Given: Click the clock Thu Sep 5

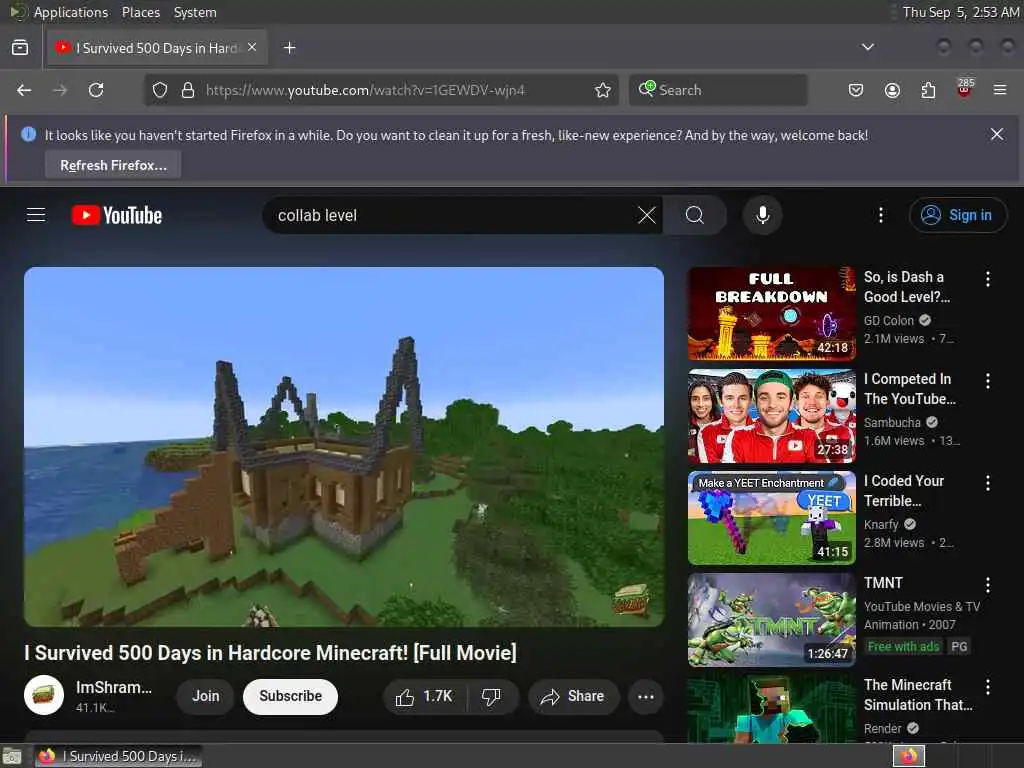Looking at the screenshot, I should [x=960, y=12].
